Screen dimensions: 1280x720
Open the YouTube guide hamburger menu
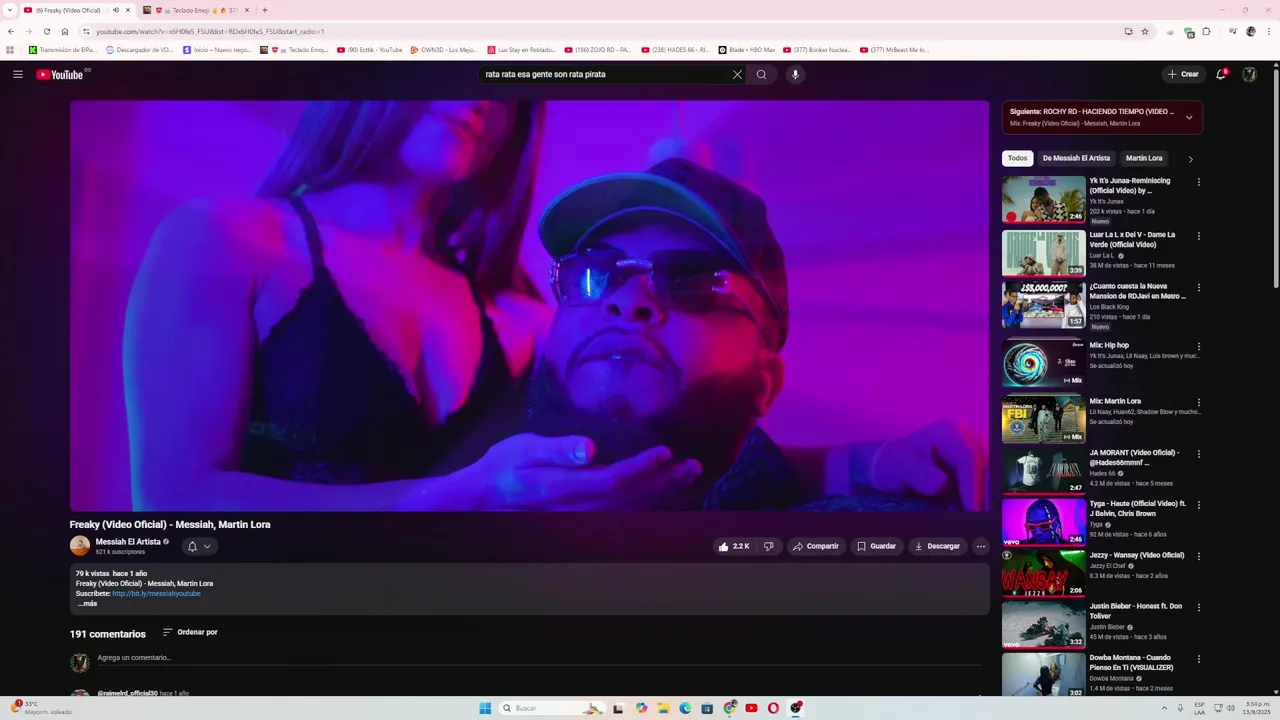coord(17,74)
